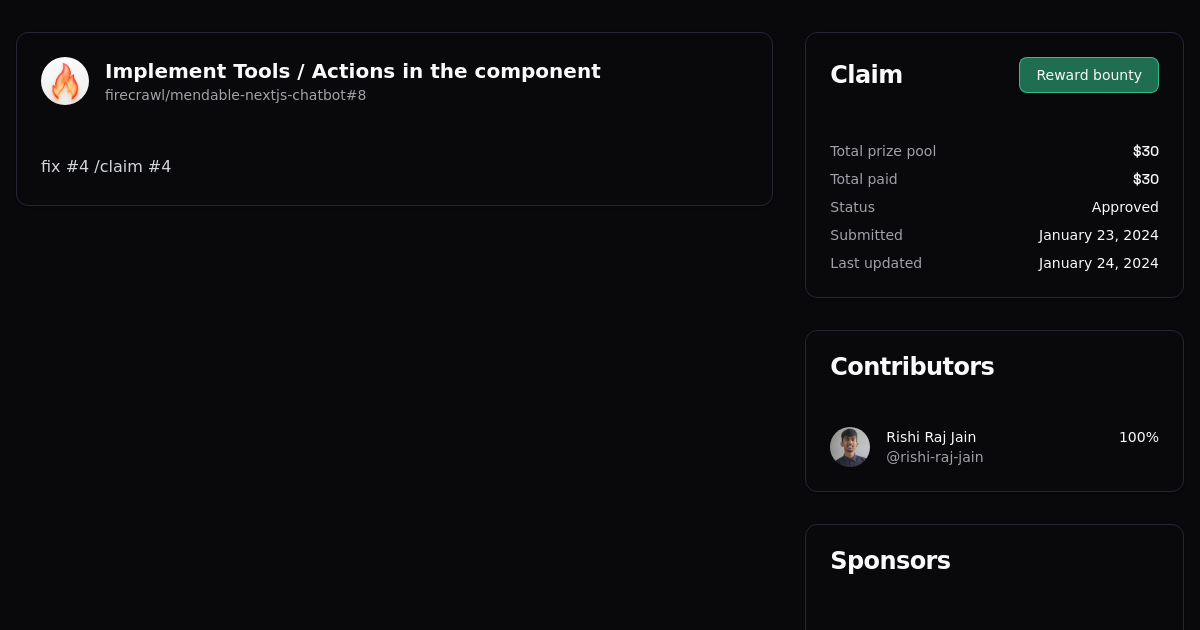Click the Approved status value

pos(1125,207)
